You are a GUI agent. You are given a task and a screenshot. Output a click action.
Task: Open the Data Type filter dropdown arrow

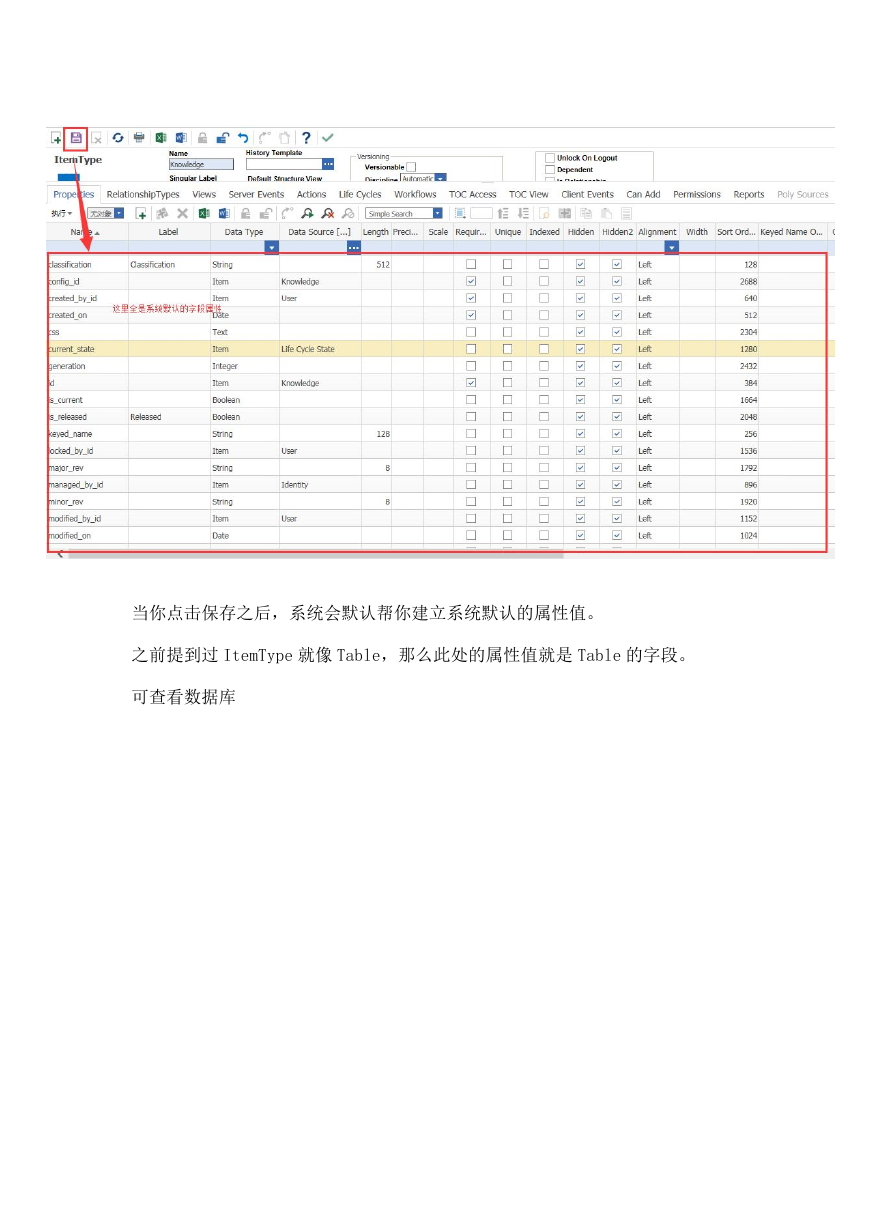pos(272,247)
